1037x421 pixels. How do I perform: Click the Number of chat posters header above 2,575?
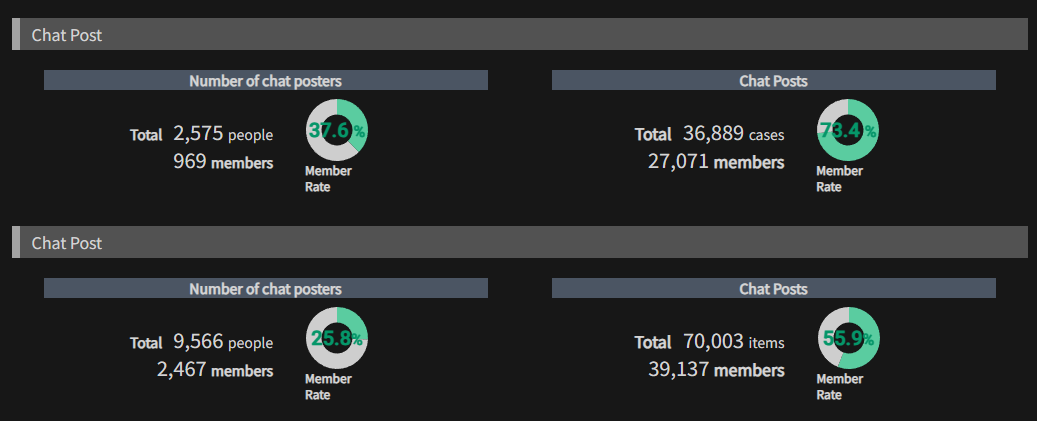266,80
